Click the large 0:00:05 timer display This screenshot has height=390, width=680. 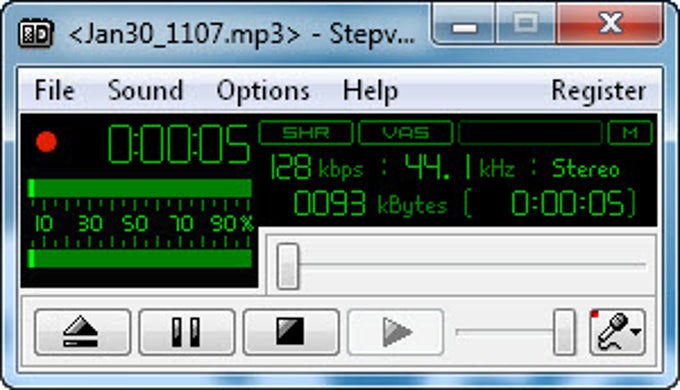tap(179, 144)
